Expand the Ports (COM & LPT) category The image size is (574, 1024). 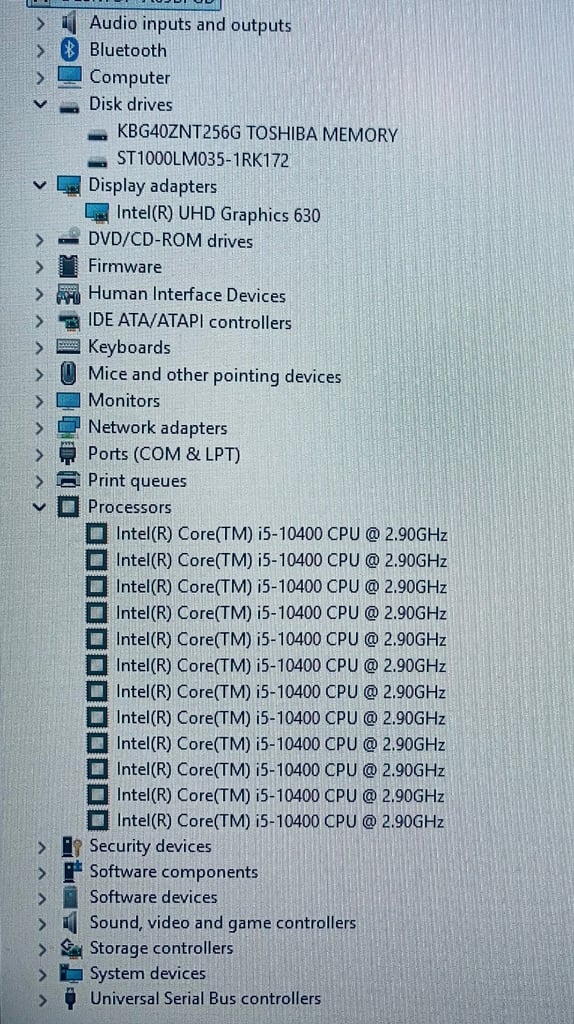(x=40, y=453)
